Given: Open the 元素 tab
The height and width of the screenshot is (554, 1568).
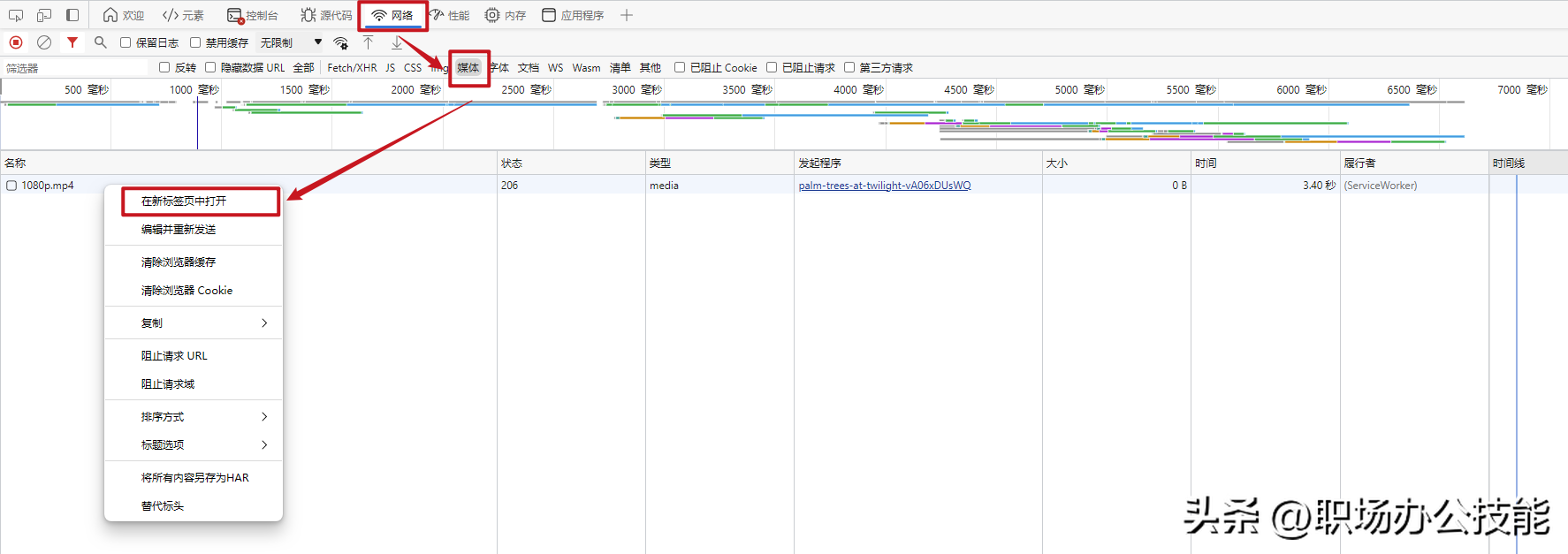Looking at the screenshot, I should [x=183, y=15].
